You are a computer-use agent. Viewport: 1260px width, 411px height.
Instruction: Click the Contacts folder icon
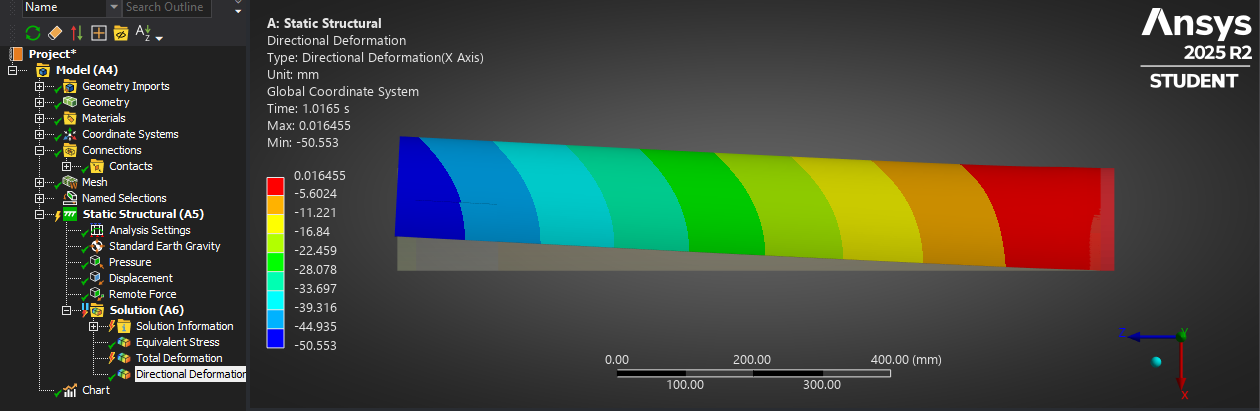pyautogui.click(x=96, y=166)
